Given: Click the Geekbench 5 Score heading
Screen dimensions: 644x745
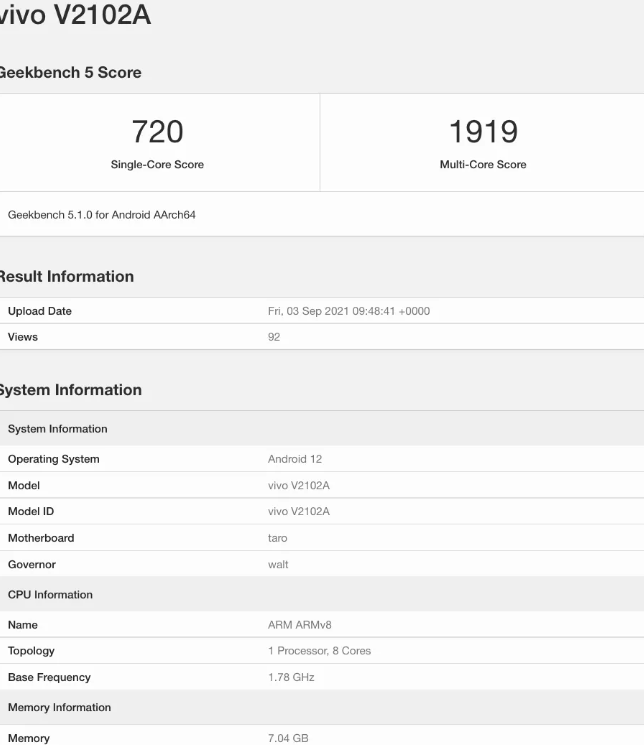Looking at the screenshot, I should [70, 72].
